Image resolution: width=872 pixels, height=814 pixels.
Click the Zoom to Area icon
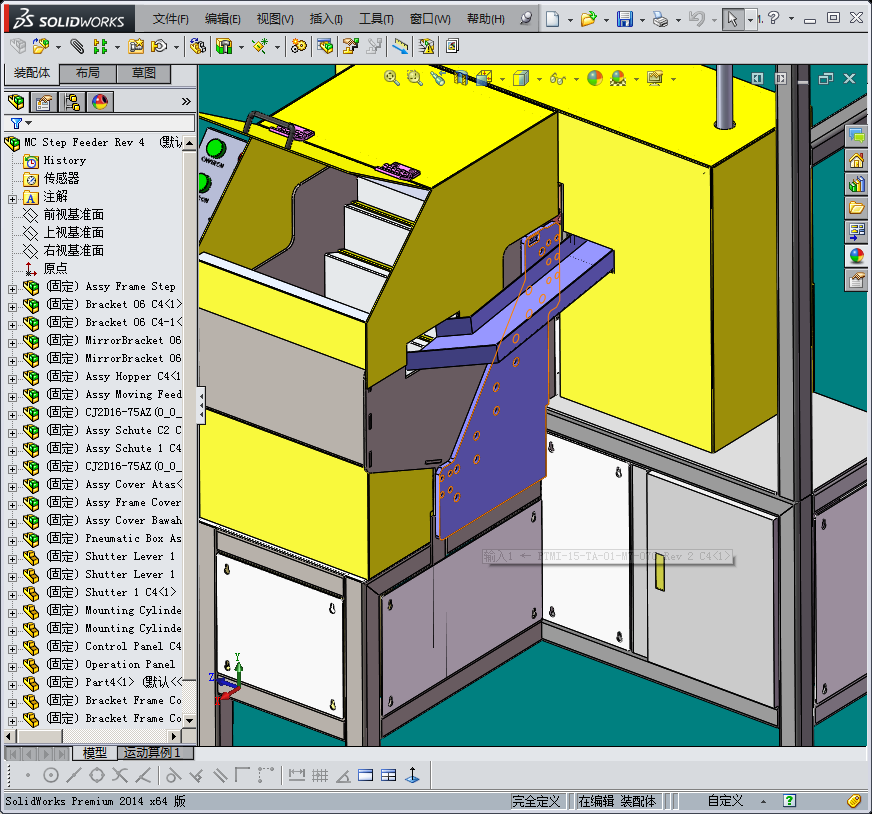click(x=414, y=78)
